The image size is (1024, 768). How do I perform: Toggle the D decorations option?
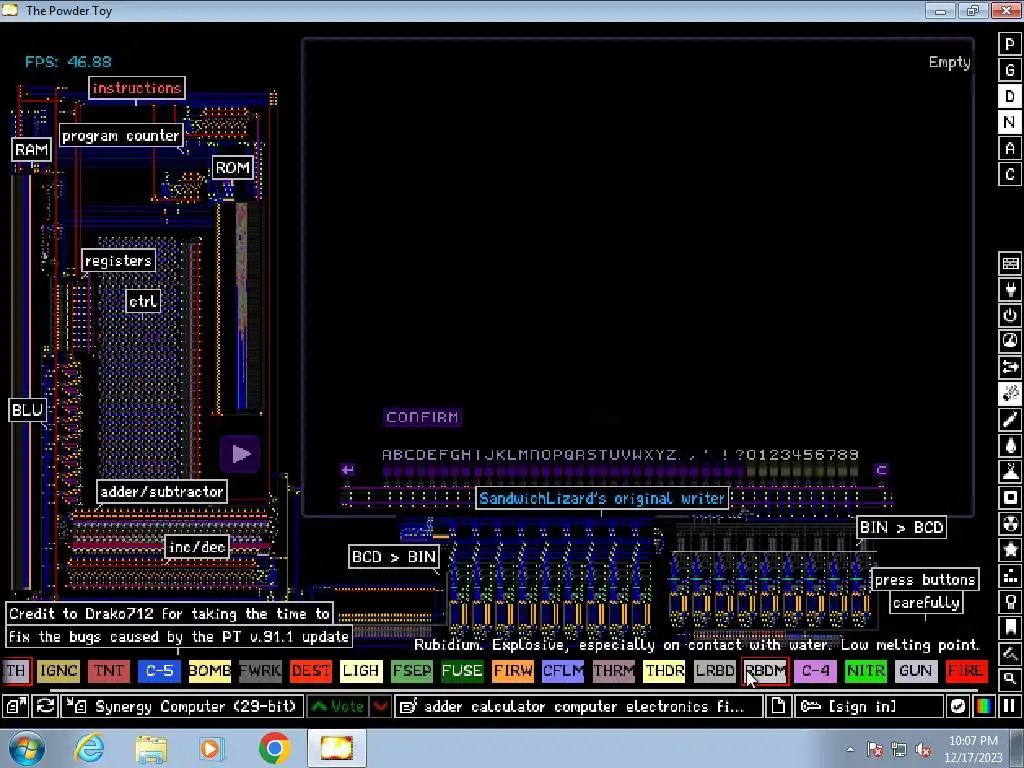[1010, 97]
